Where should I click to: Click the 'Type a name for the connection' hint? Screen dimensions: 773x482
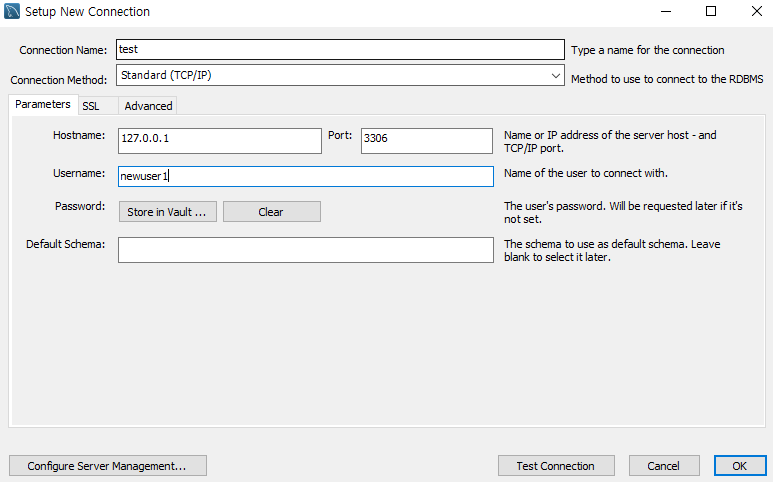tap(648, 50)
